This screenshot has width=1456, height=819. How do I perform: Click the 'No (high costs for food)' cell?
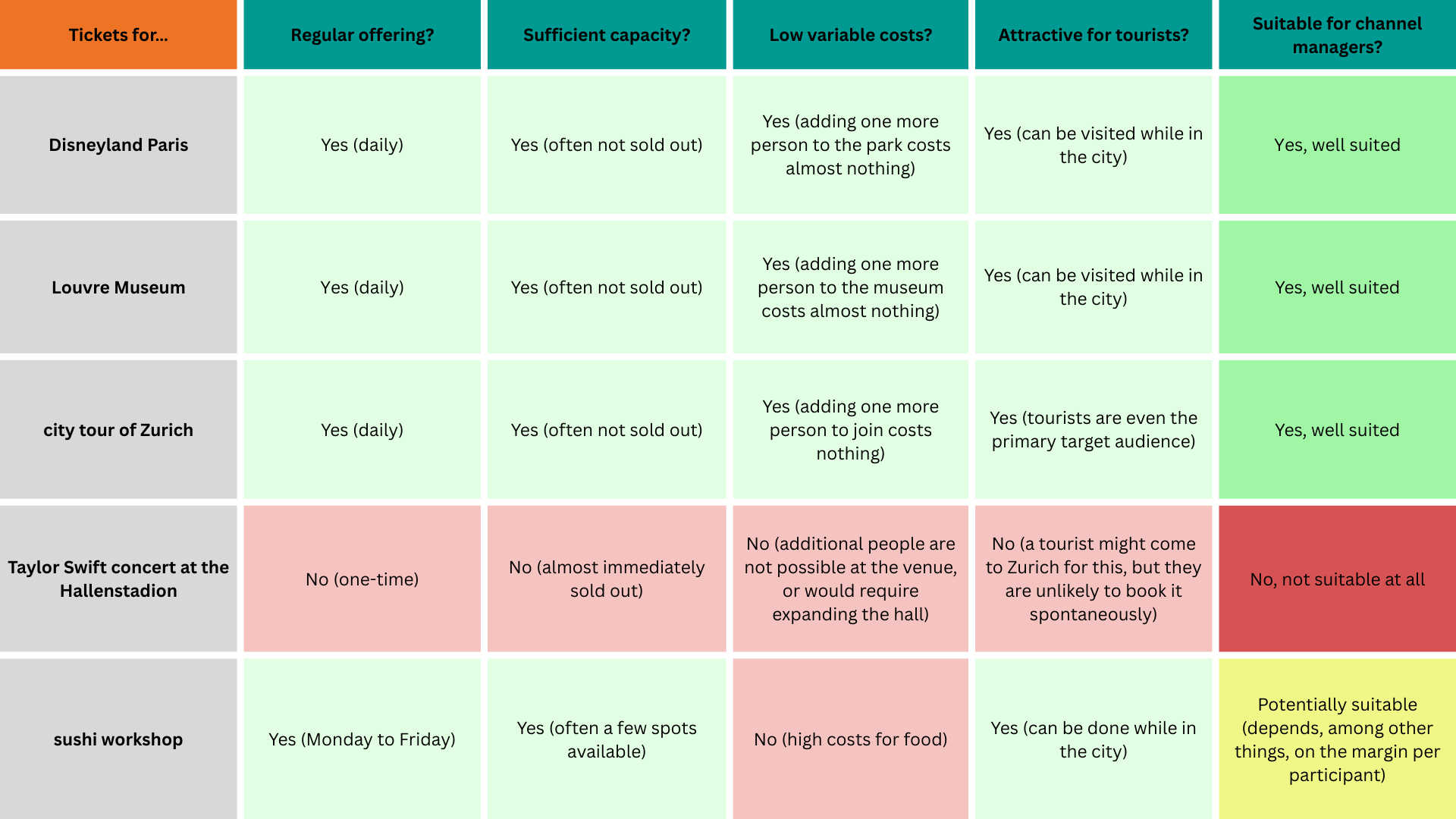click(x=850, y=739)
